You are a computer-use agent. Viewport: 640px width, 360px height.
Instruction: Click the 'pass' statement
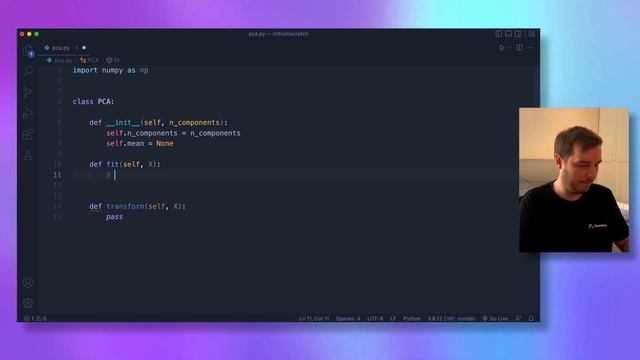coord(114,217)
